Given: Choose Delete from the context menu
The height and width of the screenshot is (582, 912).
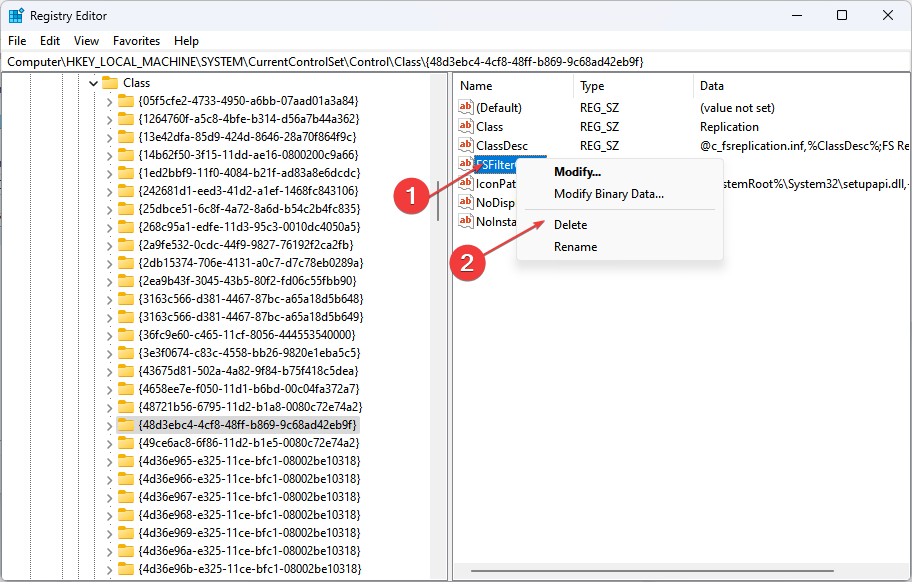Looking at the screenshot, I should click(x=570, y=225).
